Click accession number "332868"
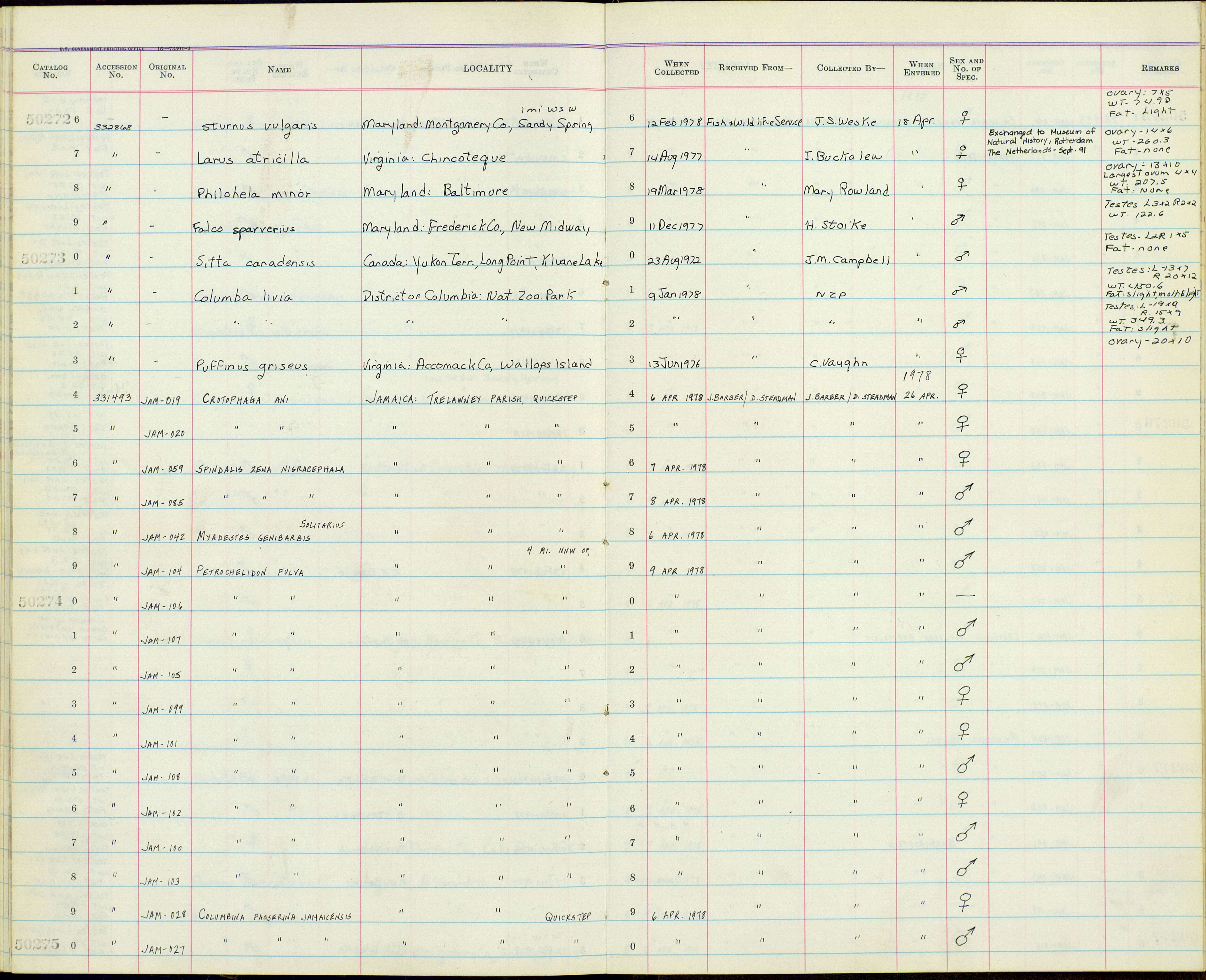 click(113, 127)
